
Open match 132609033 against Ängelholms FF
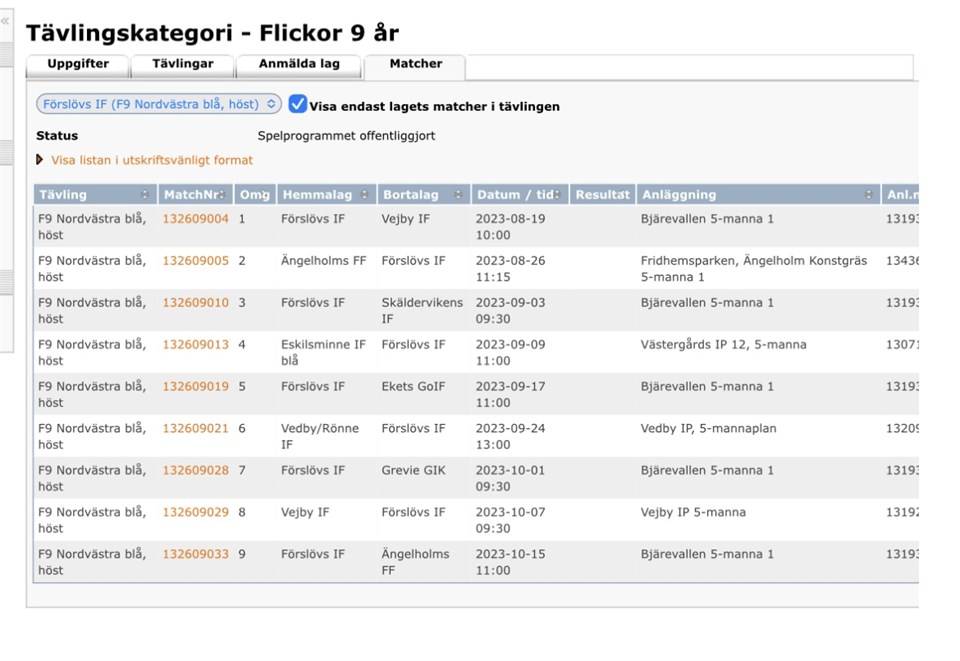[x=195, y=554]
